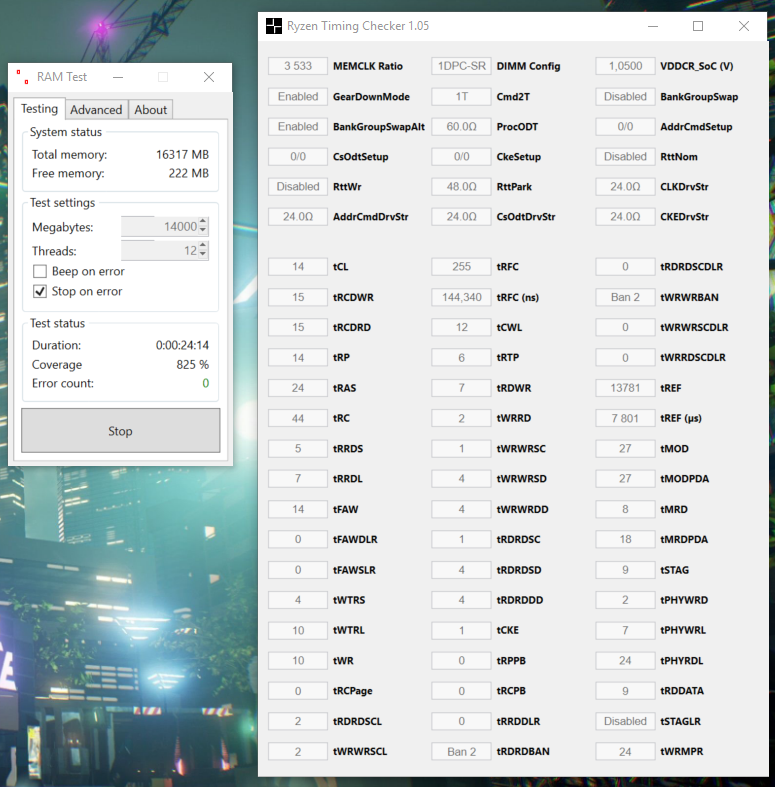775x787 pixels.
Task: Click the tCWL value 12
Action: tap(461, 327)
